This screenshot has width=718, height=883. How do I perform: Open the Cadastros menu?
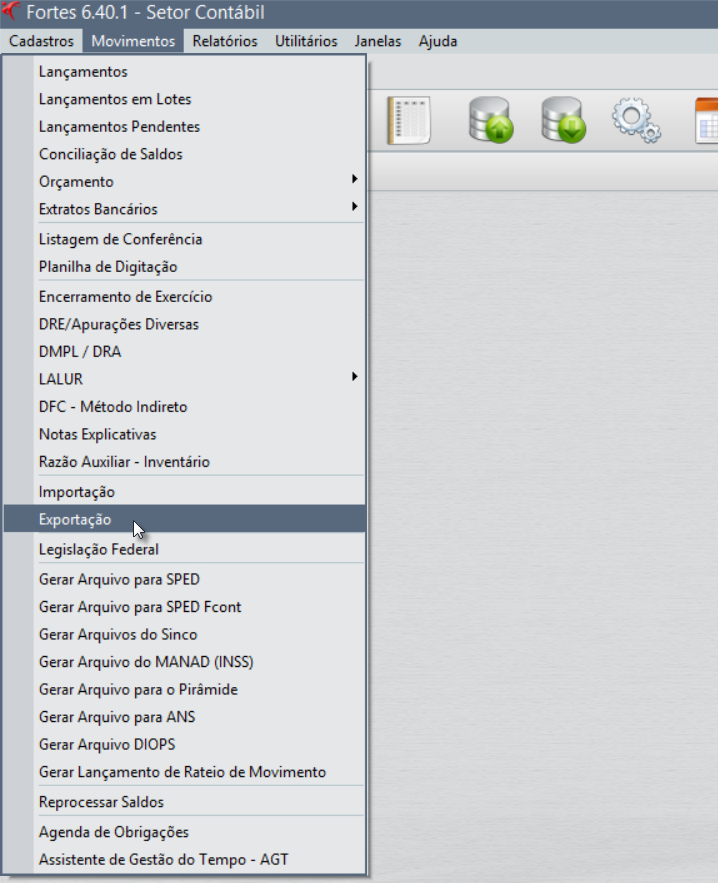(x=41, y=41)
